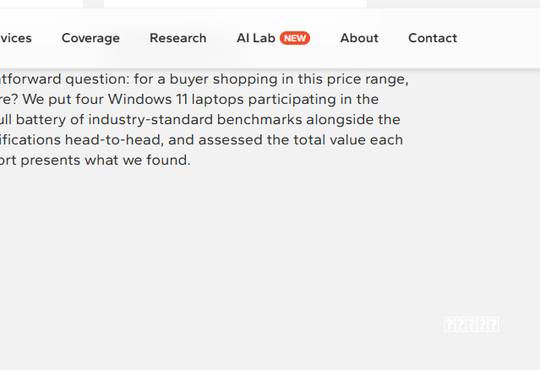Click the text "presents what we found"
The width and height of the screenshot is (540, 370).
(105, 160)
